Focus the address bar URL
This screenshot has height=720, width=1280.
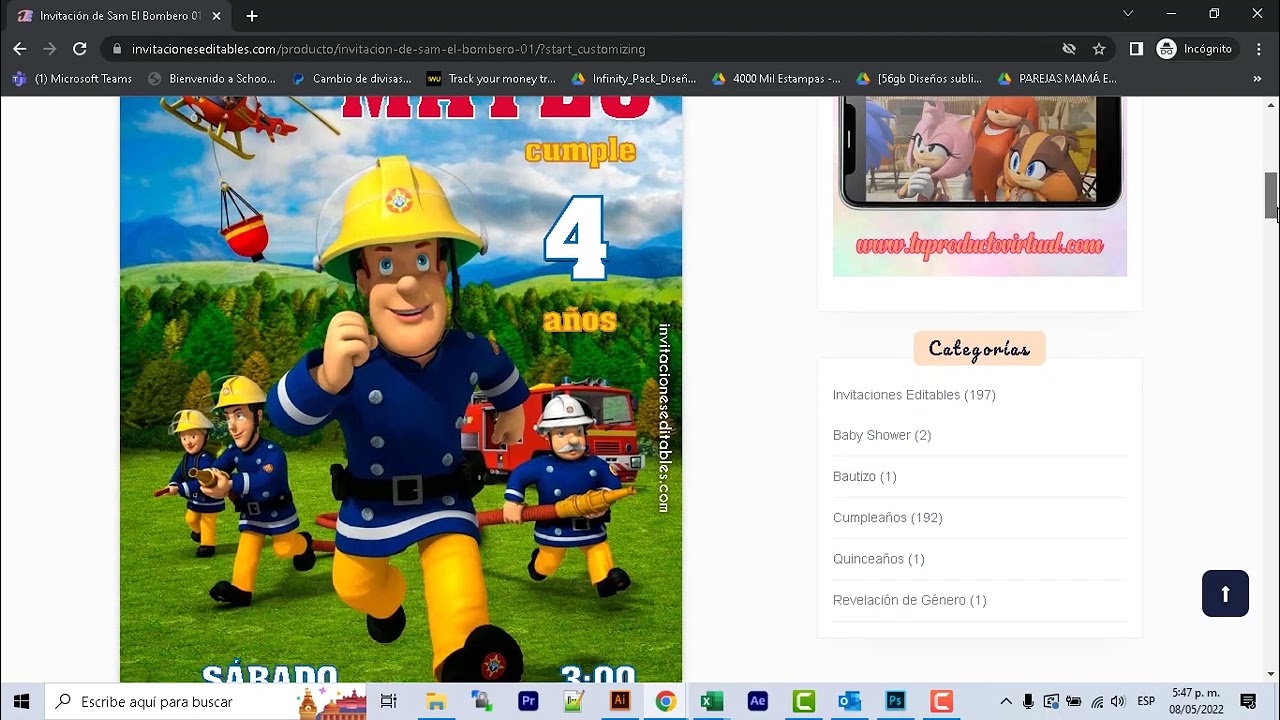(389, 49)
